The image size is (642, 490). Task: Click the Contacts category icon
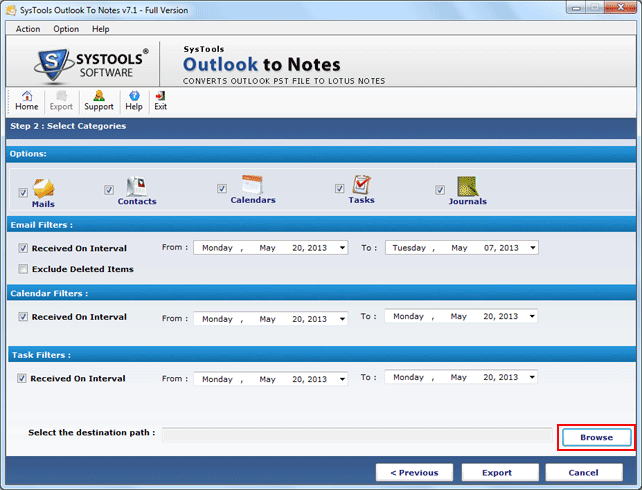pyautogui.click(x=136, y=186)
